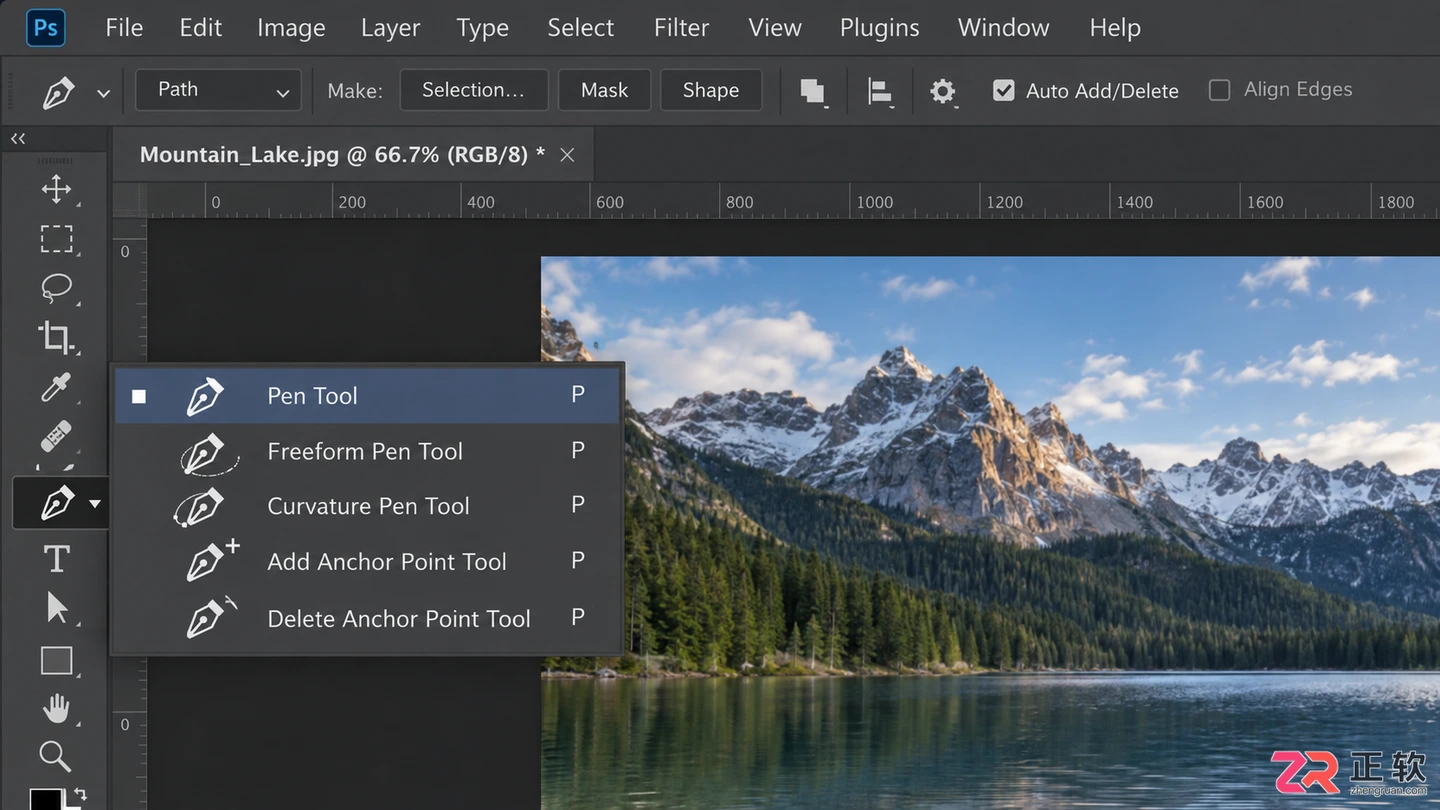Choose Curvature Pen Tool from flyout

pos(368,506)
